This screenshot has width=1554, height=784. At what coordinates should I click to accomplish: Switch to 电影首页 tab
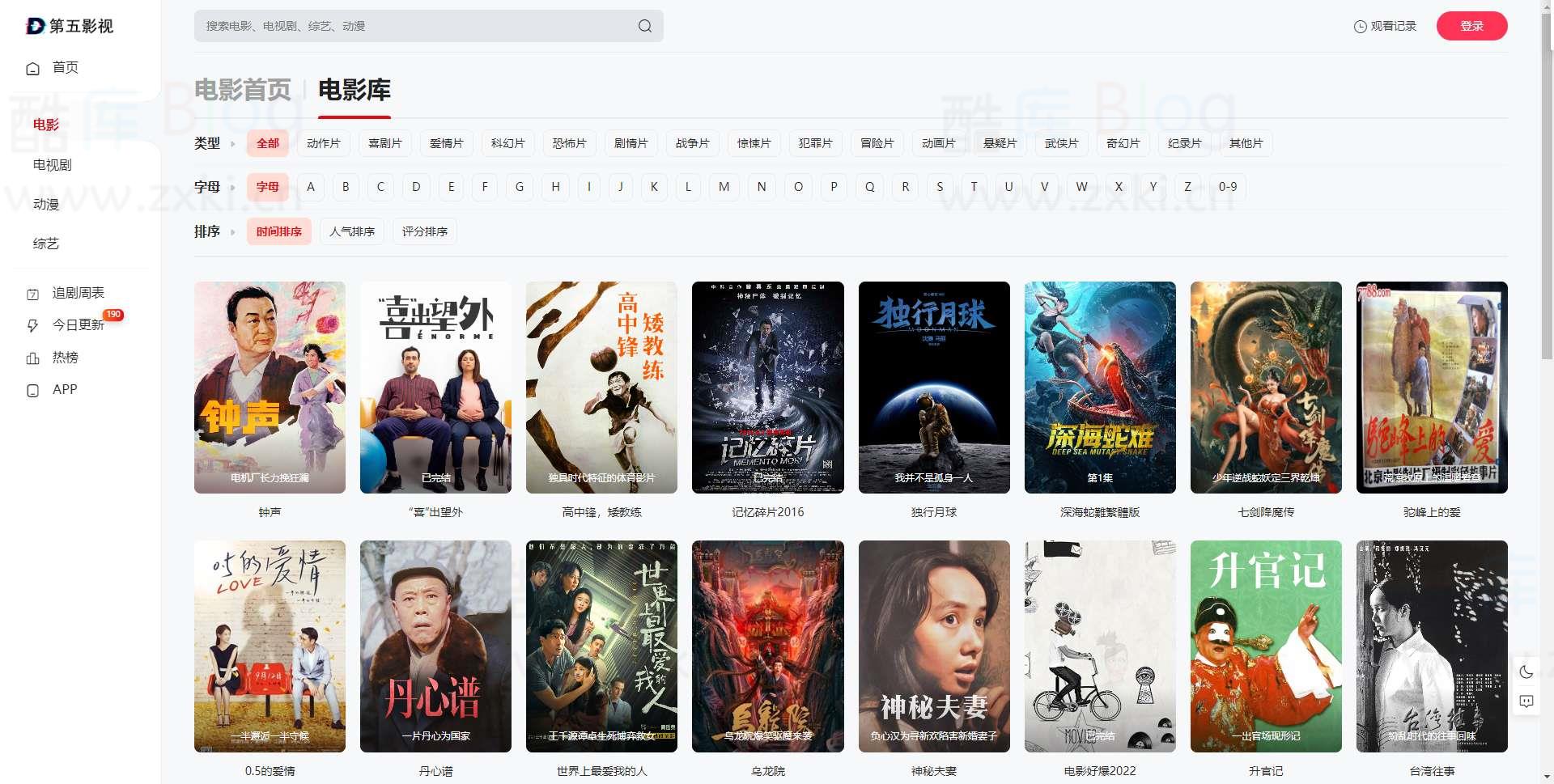click(x=242, y=90)
